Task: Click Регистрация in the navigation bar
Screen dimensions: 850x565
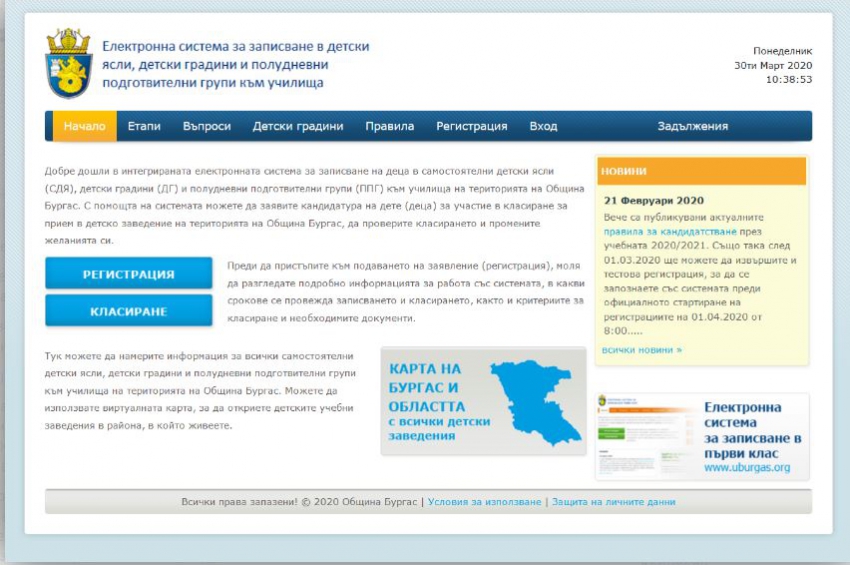Action: coord(471,126)
